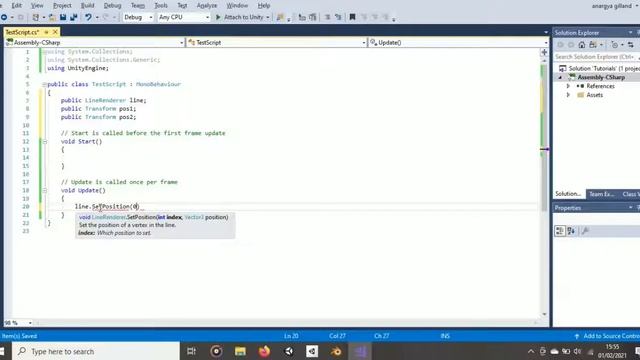Expand the References node
The image size is (640, 360).
click(x=568, y=86)
